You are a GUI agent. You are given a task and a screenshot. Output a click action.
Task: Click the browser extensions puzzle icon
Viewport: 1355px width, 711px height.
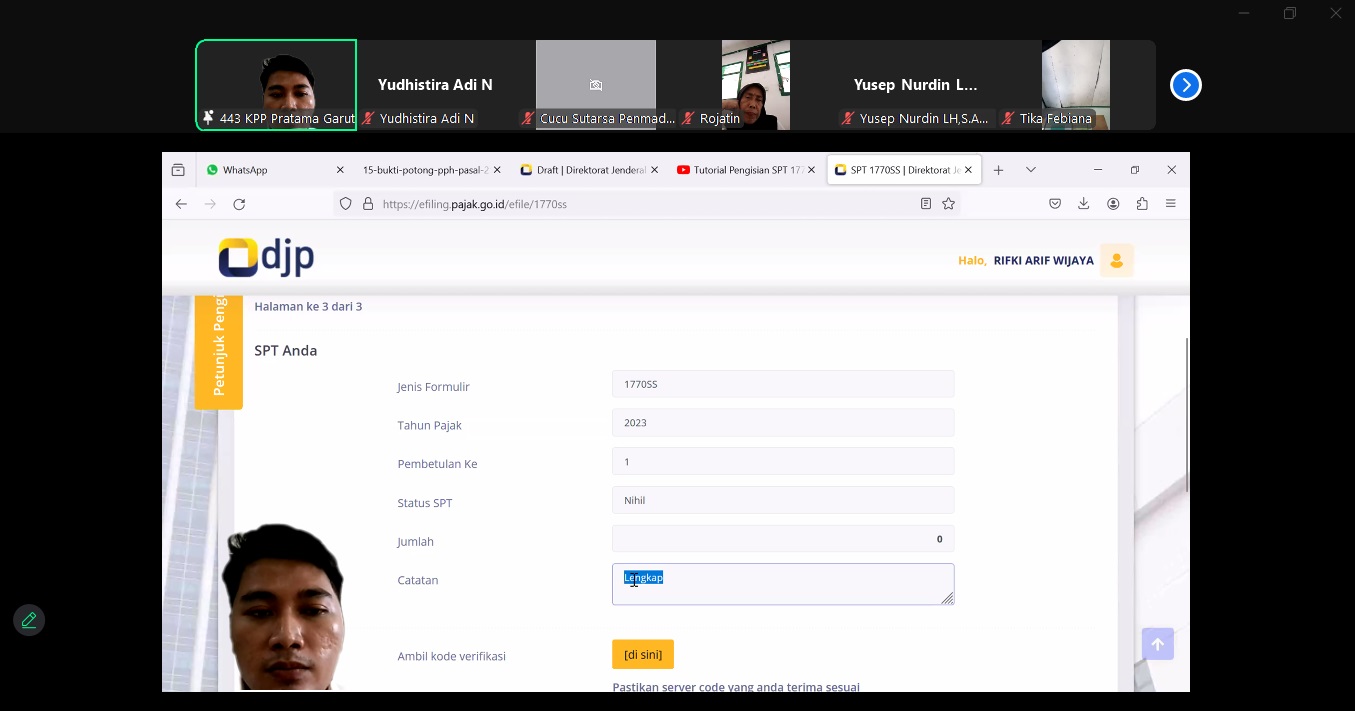click(1141, 204)
